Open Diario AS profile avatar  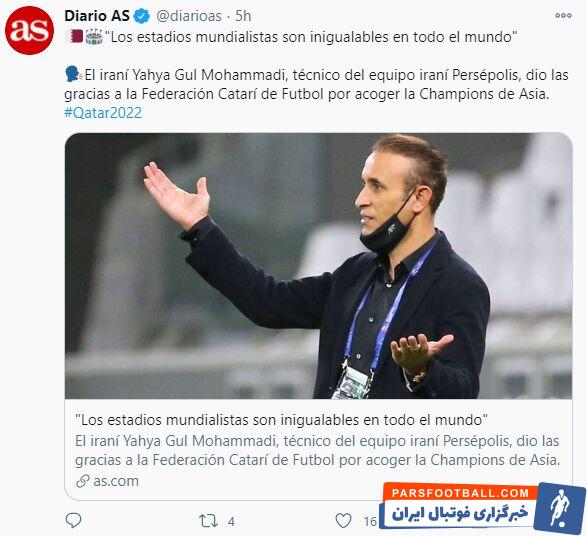coord(30,30)
